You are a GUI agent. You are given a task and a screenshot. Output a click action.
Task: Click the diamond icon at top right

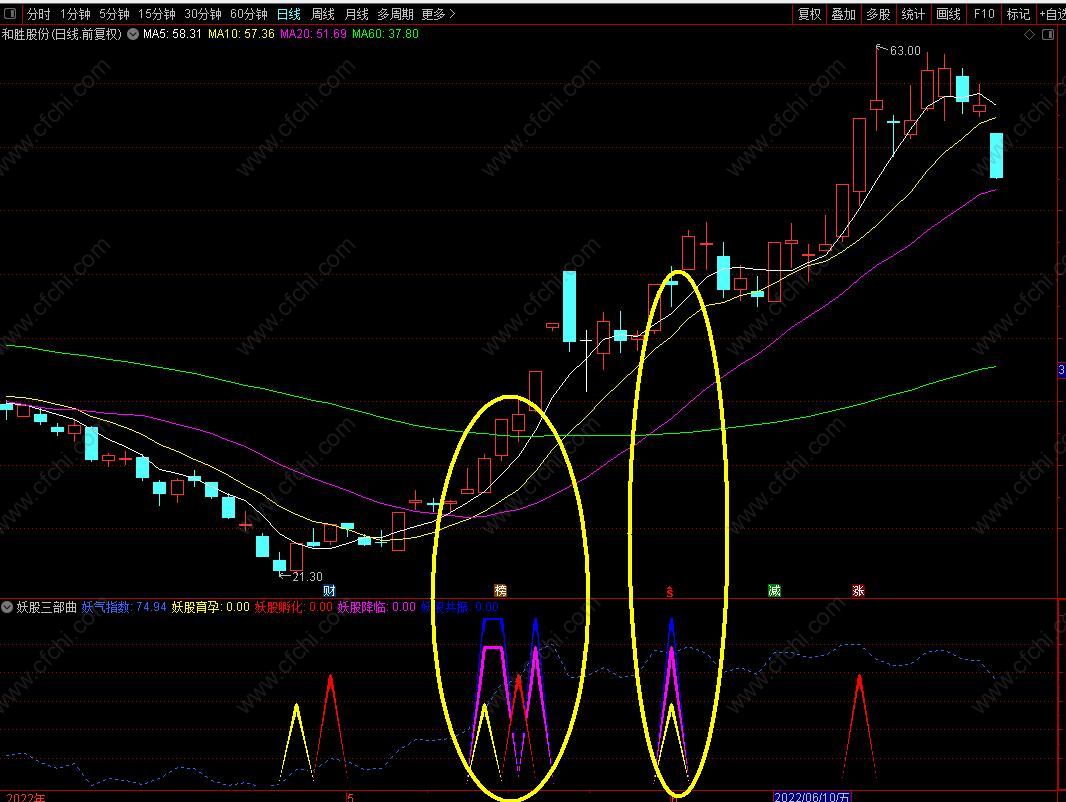tap(1031, 34)
